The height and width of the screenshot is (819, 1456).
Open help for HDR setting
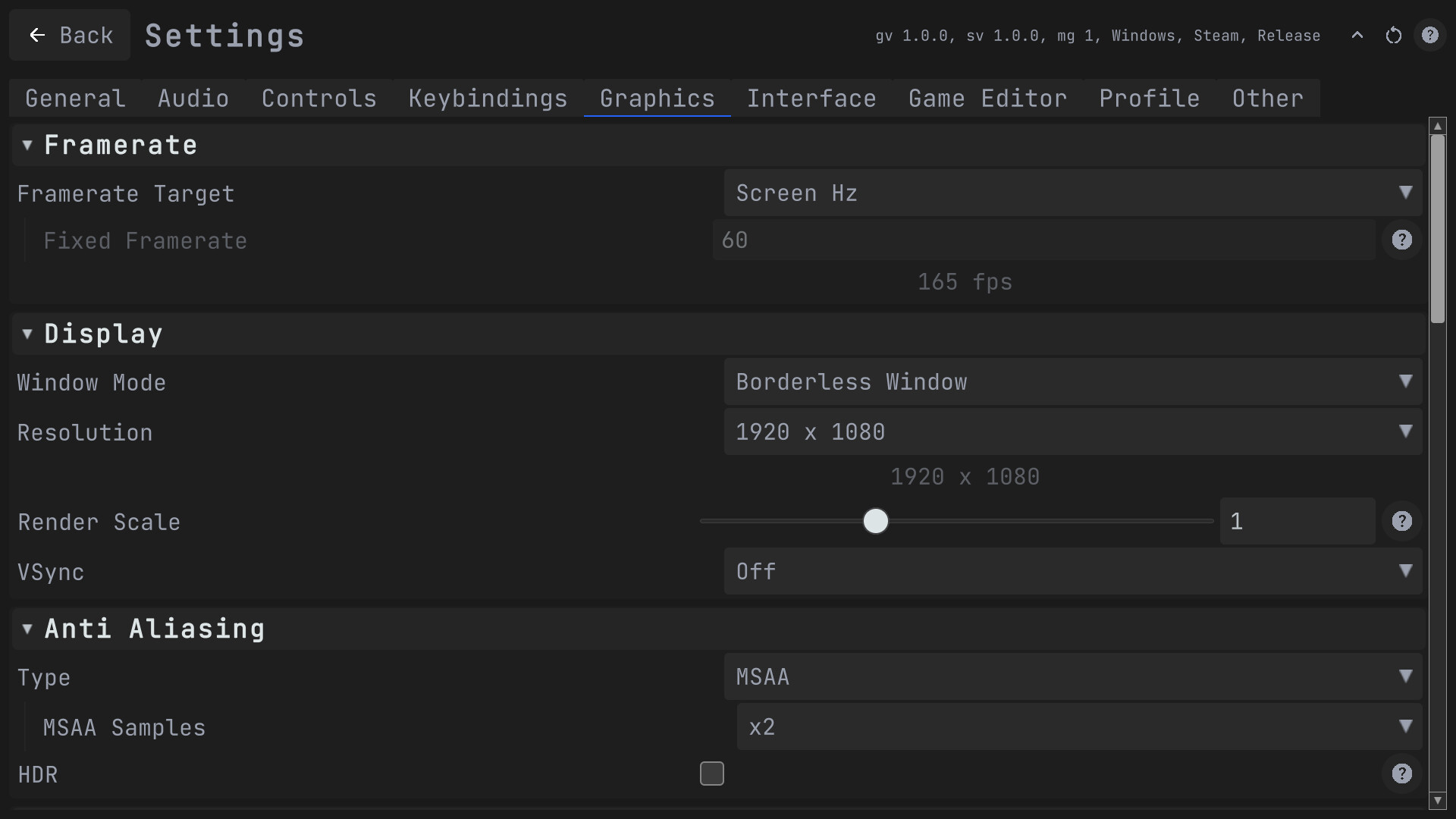coord(1401,773)
